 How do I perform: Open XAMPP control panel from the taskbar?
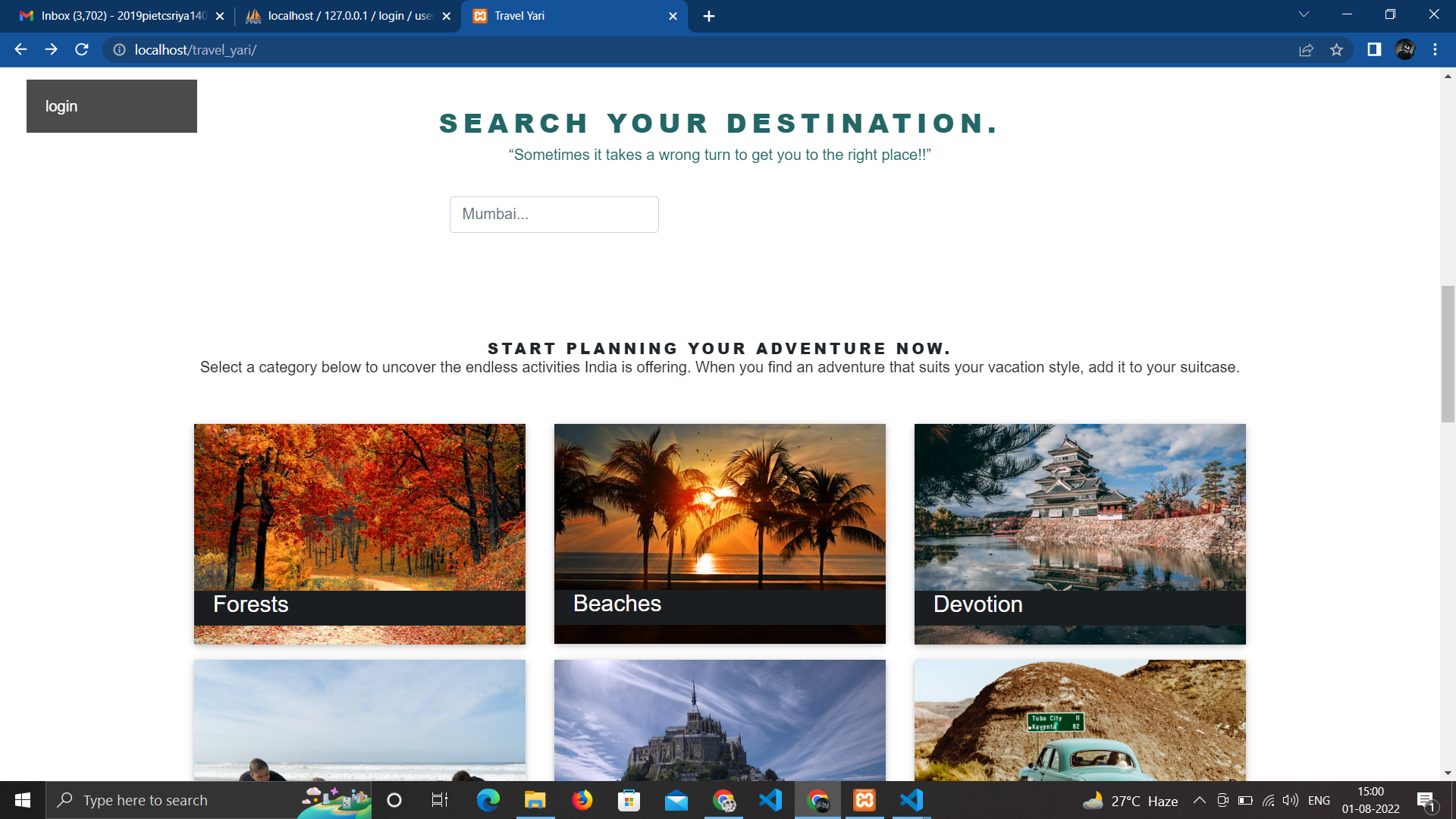(864, 800)
